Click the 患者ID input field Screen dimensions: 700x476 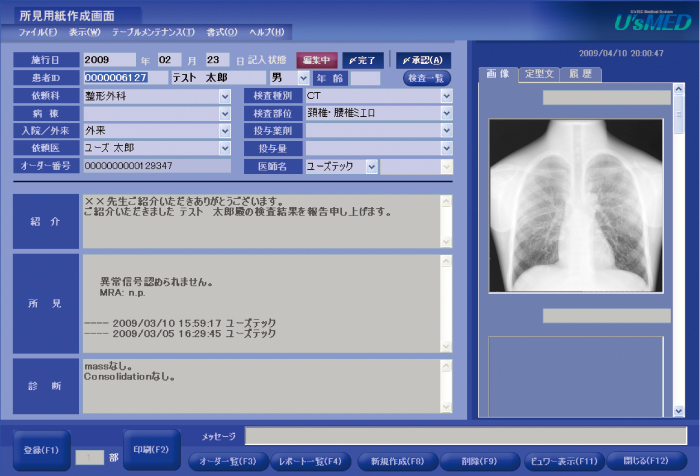(125, 77)
